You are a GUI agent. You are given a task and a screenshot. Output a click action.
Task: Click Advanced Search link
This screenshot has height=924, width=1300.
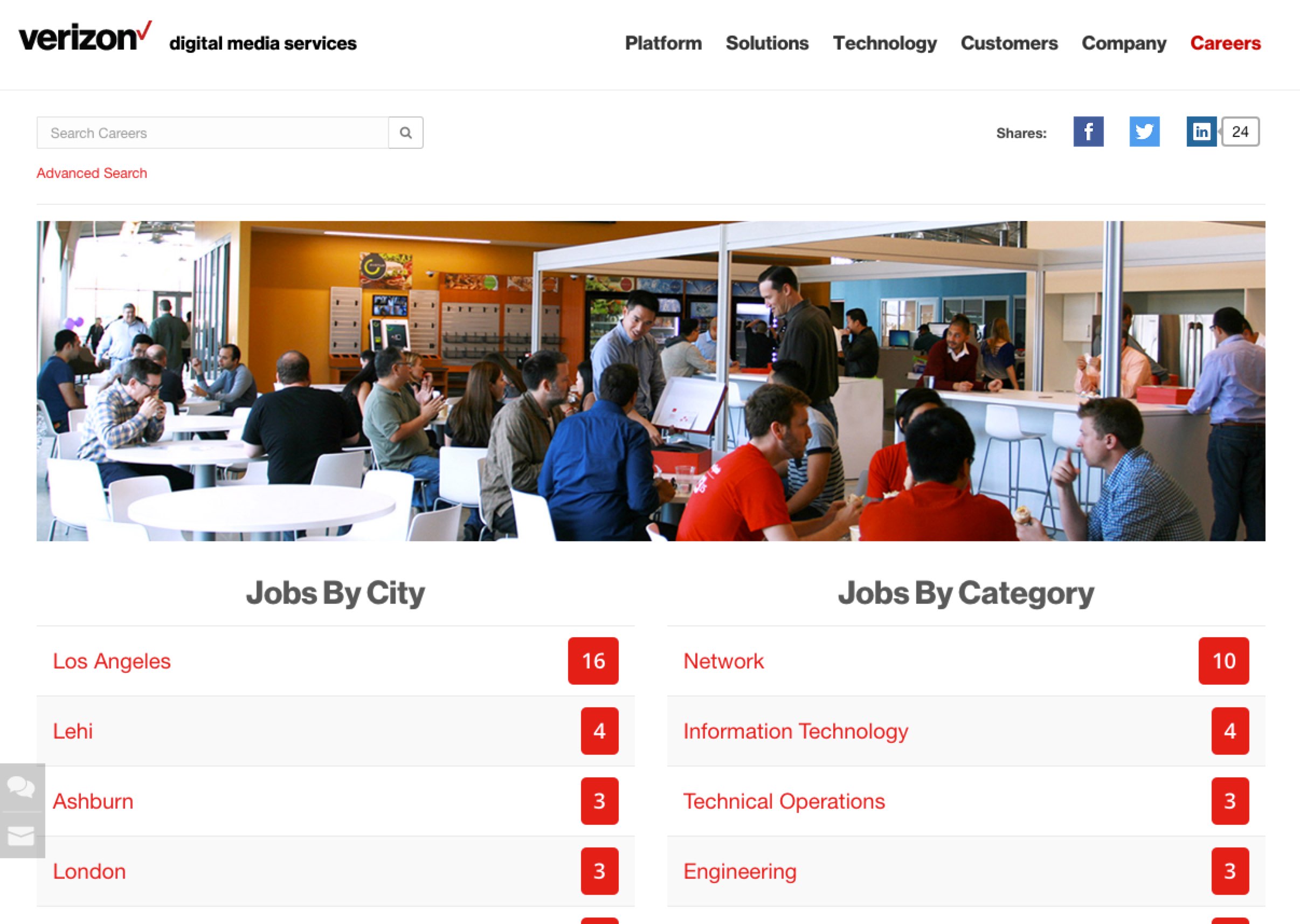91,173
